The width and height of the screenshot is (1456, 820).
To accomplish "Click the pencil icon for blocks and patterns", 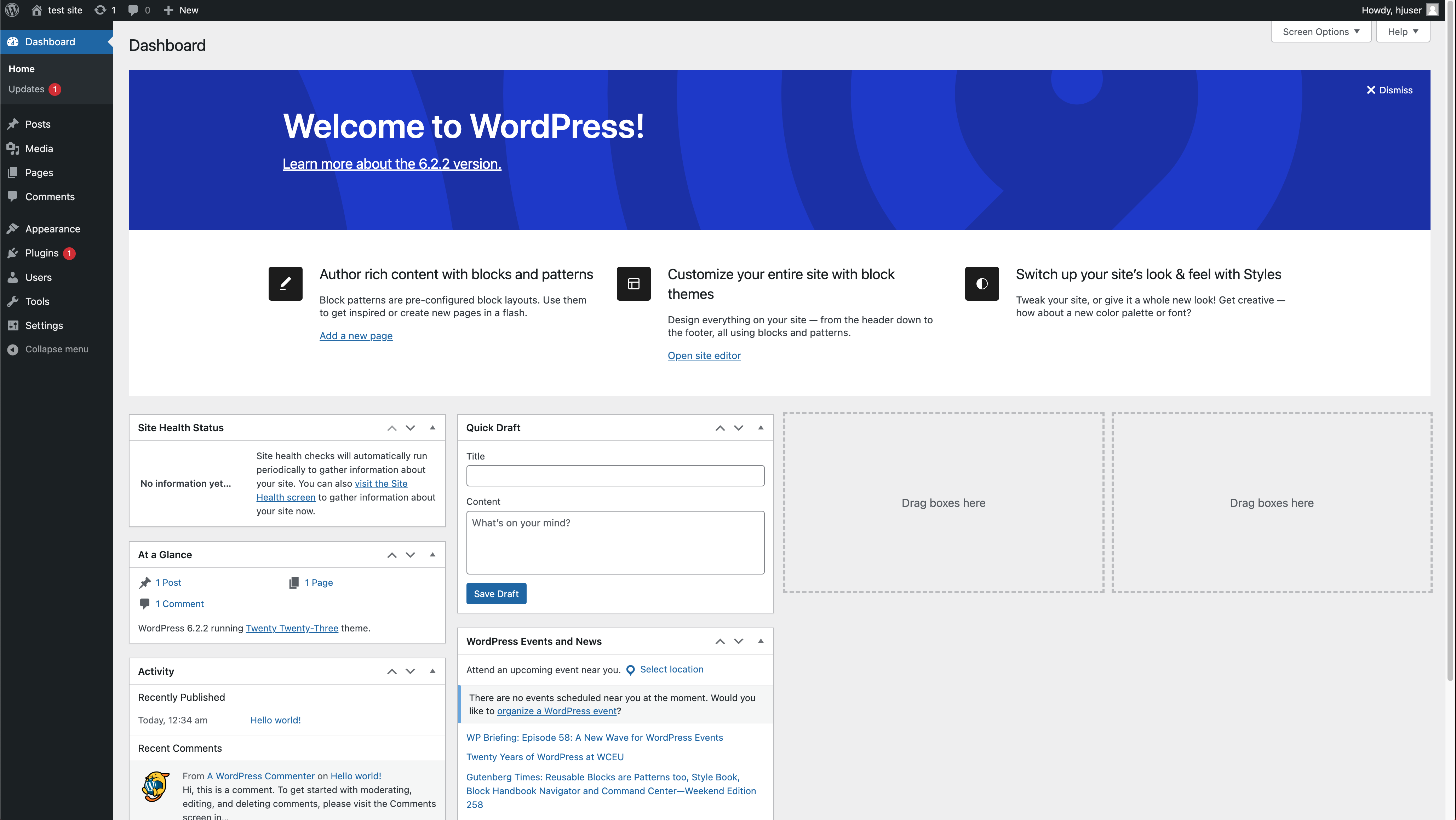I will coord(286,284).
